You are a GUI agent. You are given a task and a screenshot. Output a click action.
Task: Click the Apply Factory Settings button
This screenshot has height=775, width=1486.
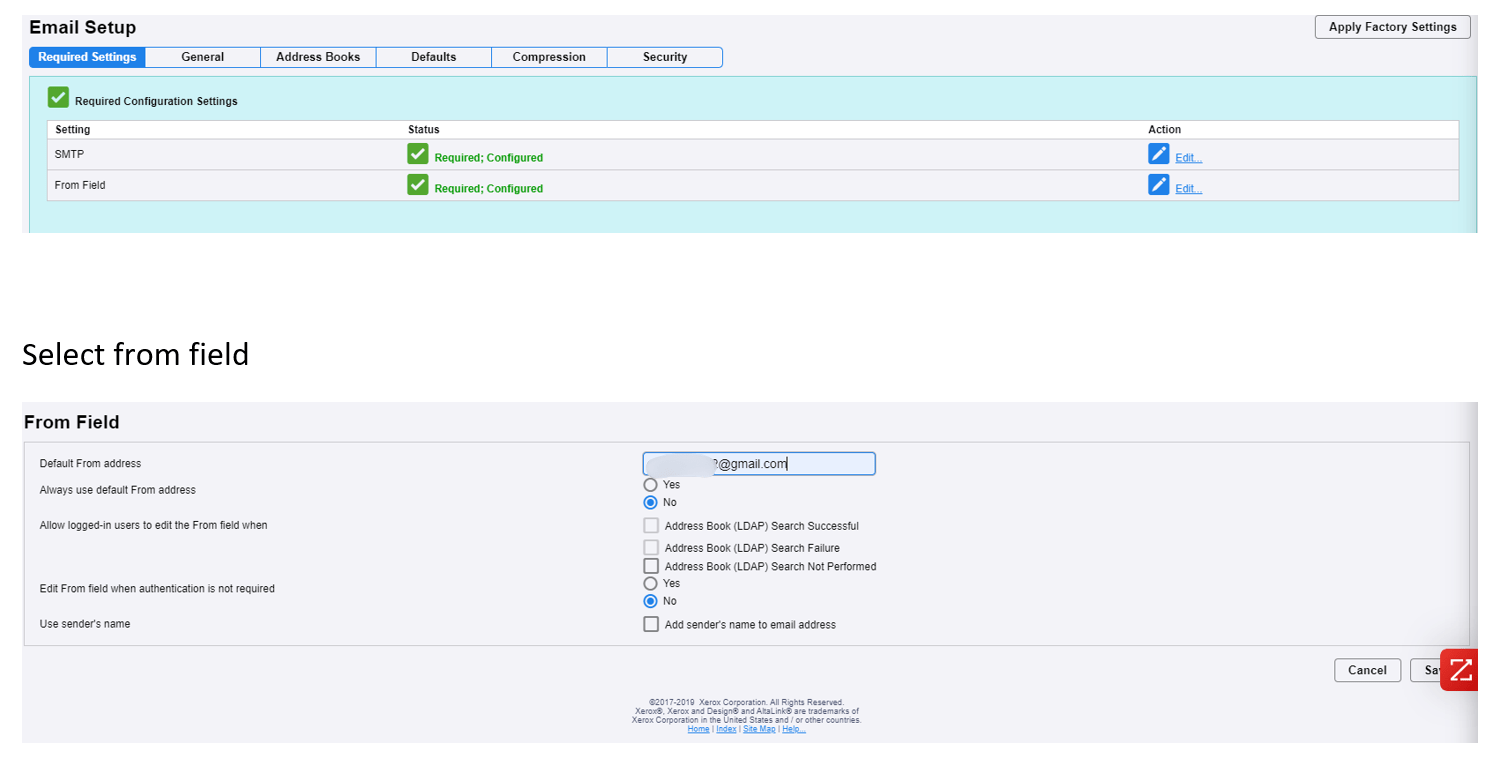pyautogui.click(x=1392, y=27)
